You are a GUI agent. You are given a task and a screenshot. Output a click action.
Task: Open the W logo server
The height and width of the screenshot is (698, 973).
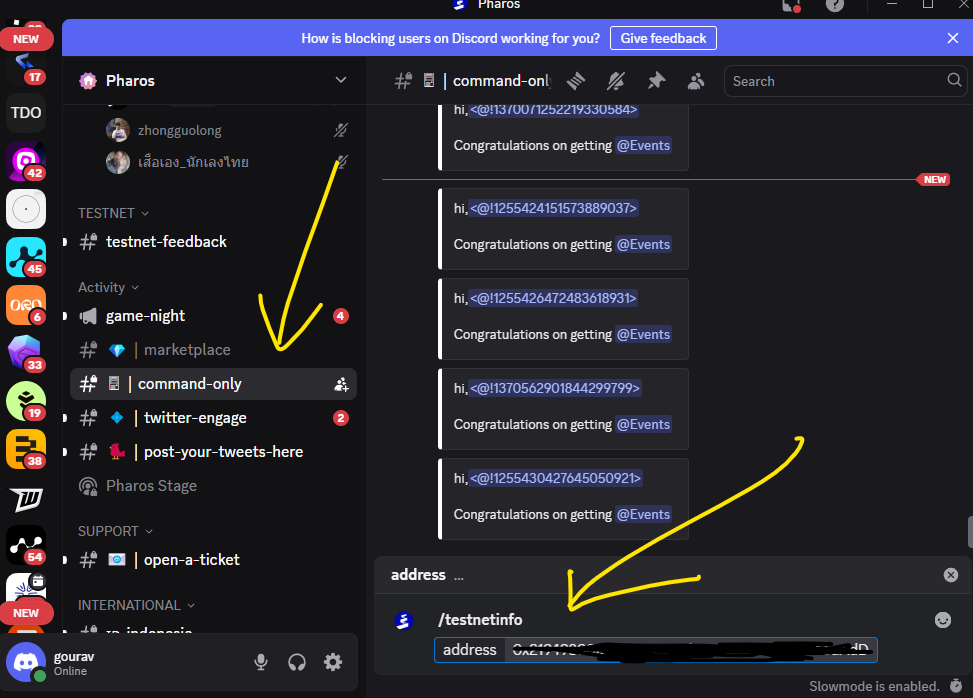click(x=26, y=498)
